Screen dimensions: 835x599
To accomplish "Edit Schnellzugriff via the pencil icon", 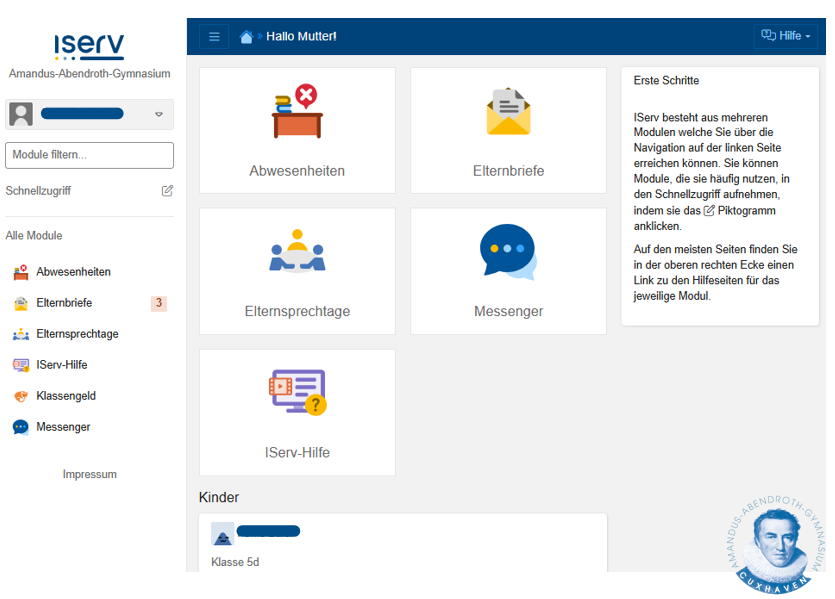I will click(167, 191).
